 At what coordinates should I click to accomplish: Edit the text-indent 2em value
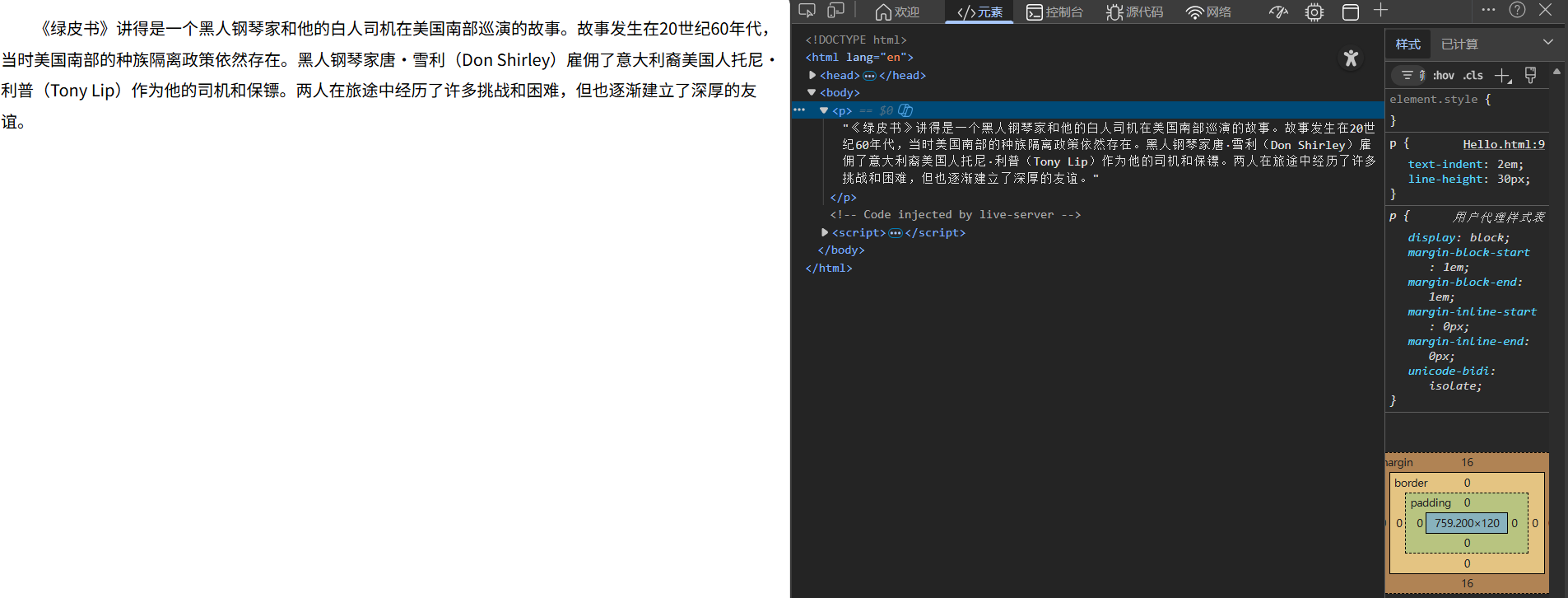(1507, 164)
